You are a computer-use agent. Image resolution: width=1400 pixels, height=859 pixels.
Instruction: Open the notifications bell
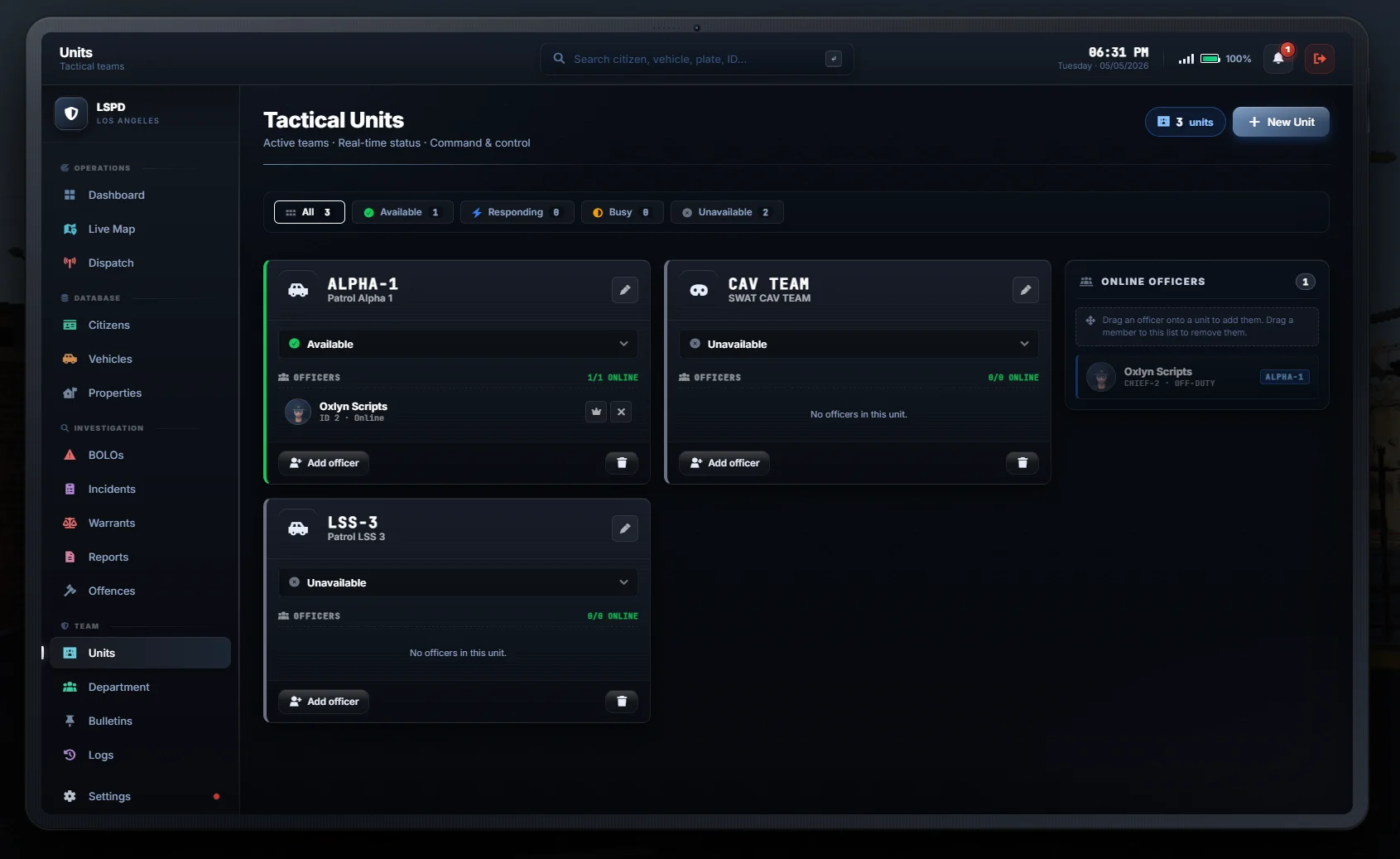pos(1278,59)
